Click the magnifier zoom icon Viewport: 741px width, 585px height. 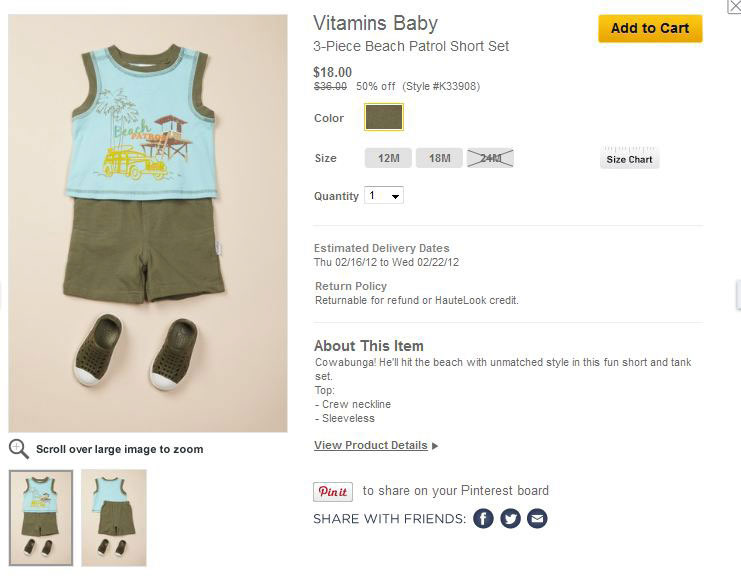click(x=18, y=449)
